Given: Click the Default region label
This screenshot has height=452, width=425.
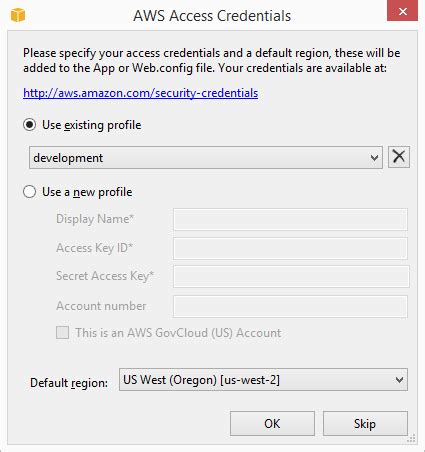Looking at the screenshot, I should pyautogui.click(x=69, y=383).
